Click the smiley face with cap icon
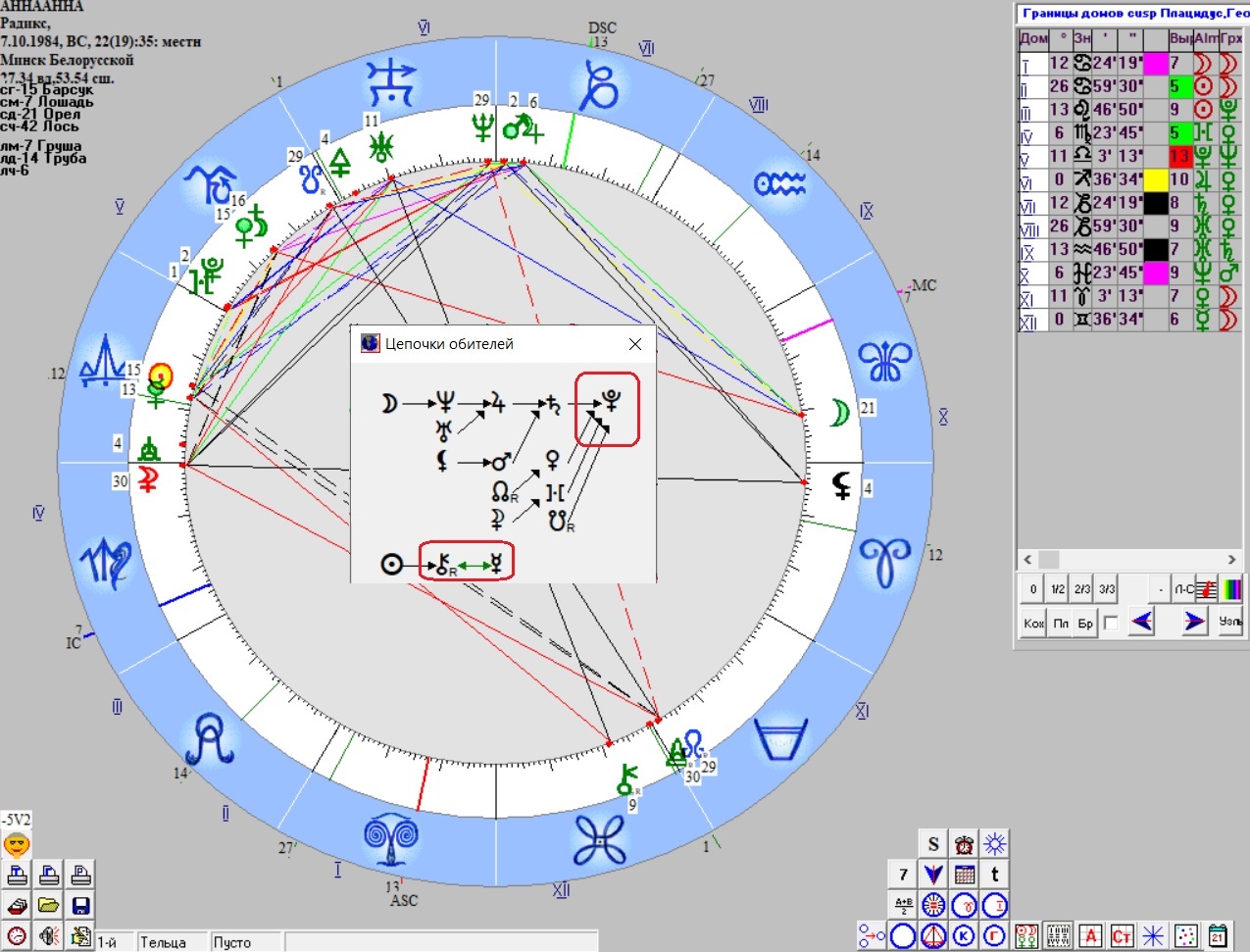The height and width of the screenshot is (952, 1250). click(17, 844)
